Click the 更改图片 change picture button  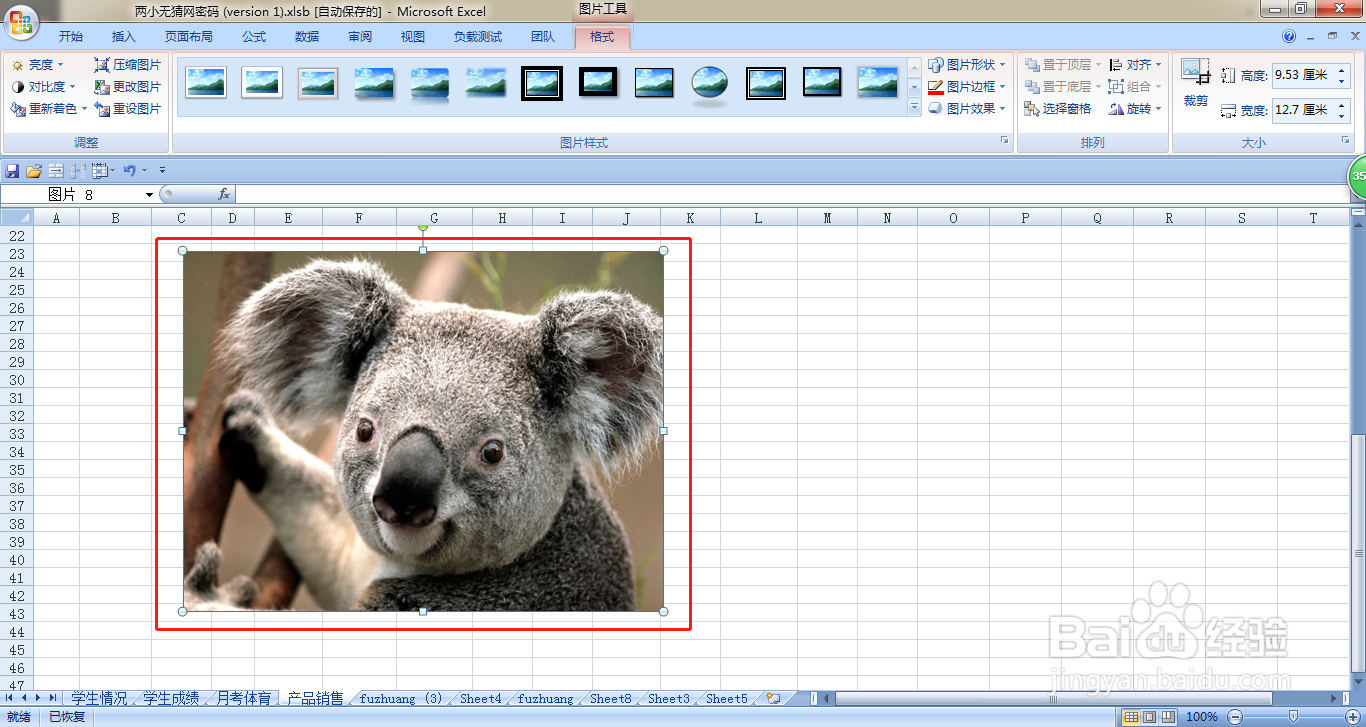[127, 86]
